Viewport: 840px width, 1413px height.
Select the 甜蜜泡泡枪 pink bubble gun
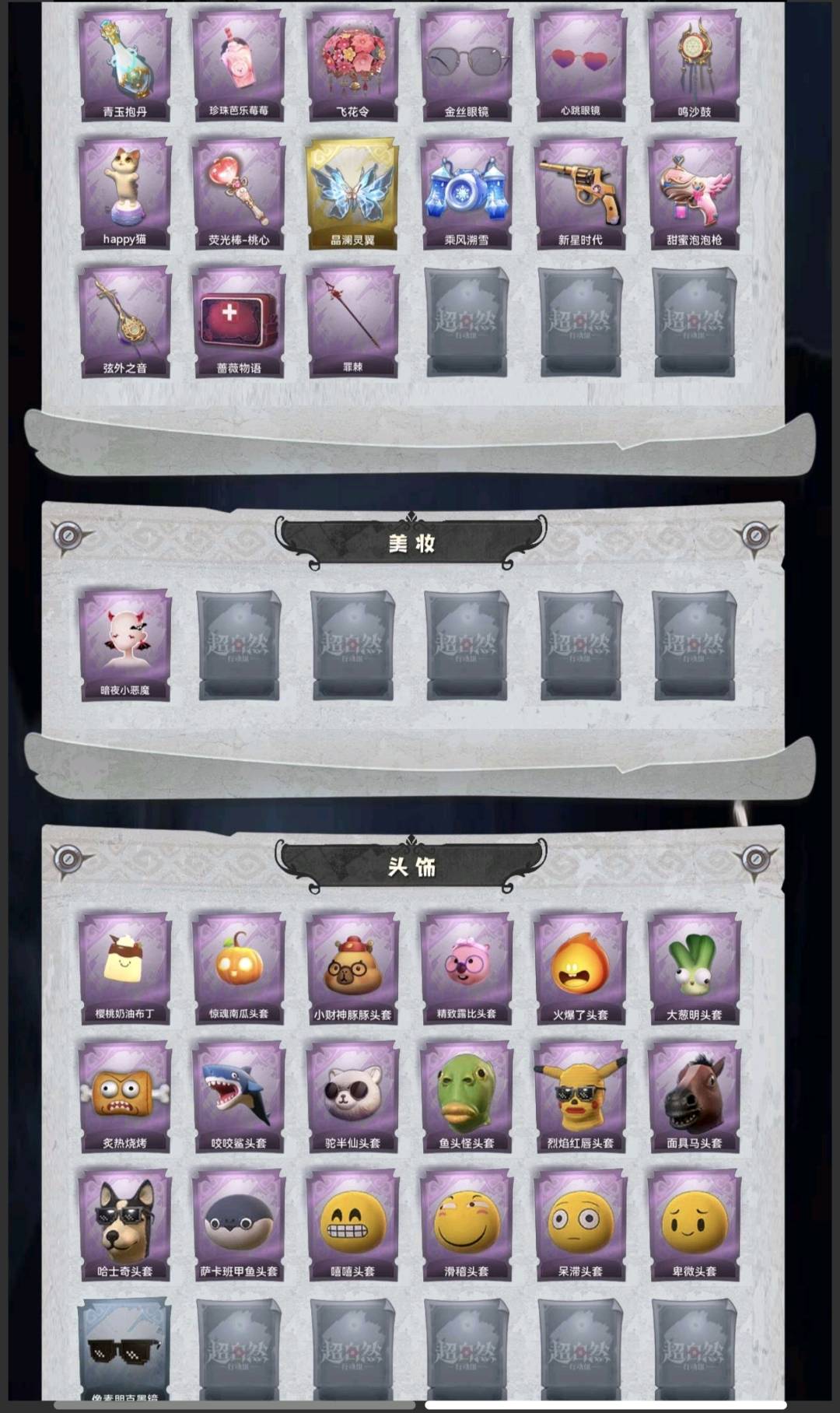click(x=694, y=195)
